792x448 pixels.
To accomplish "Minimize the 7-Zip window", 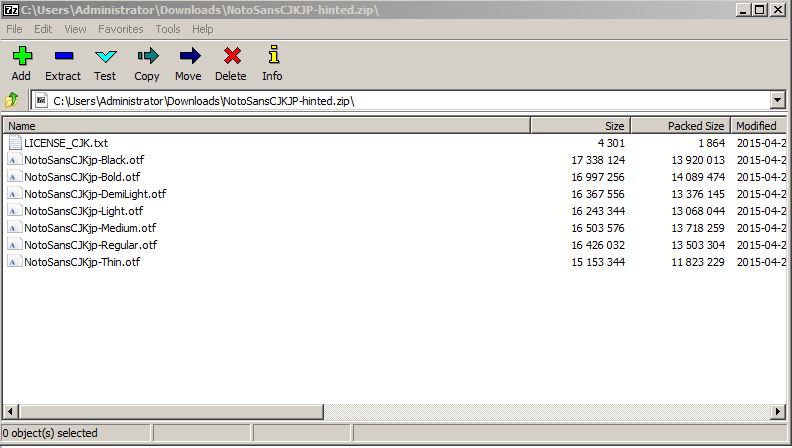I will 743,10.
